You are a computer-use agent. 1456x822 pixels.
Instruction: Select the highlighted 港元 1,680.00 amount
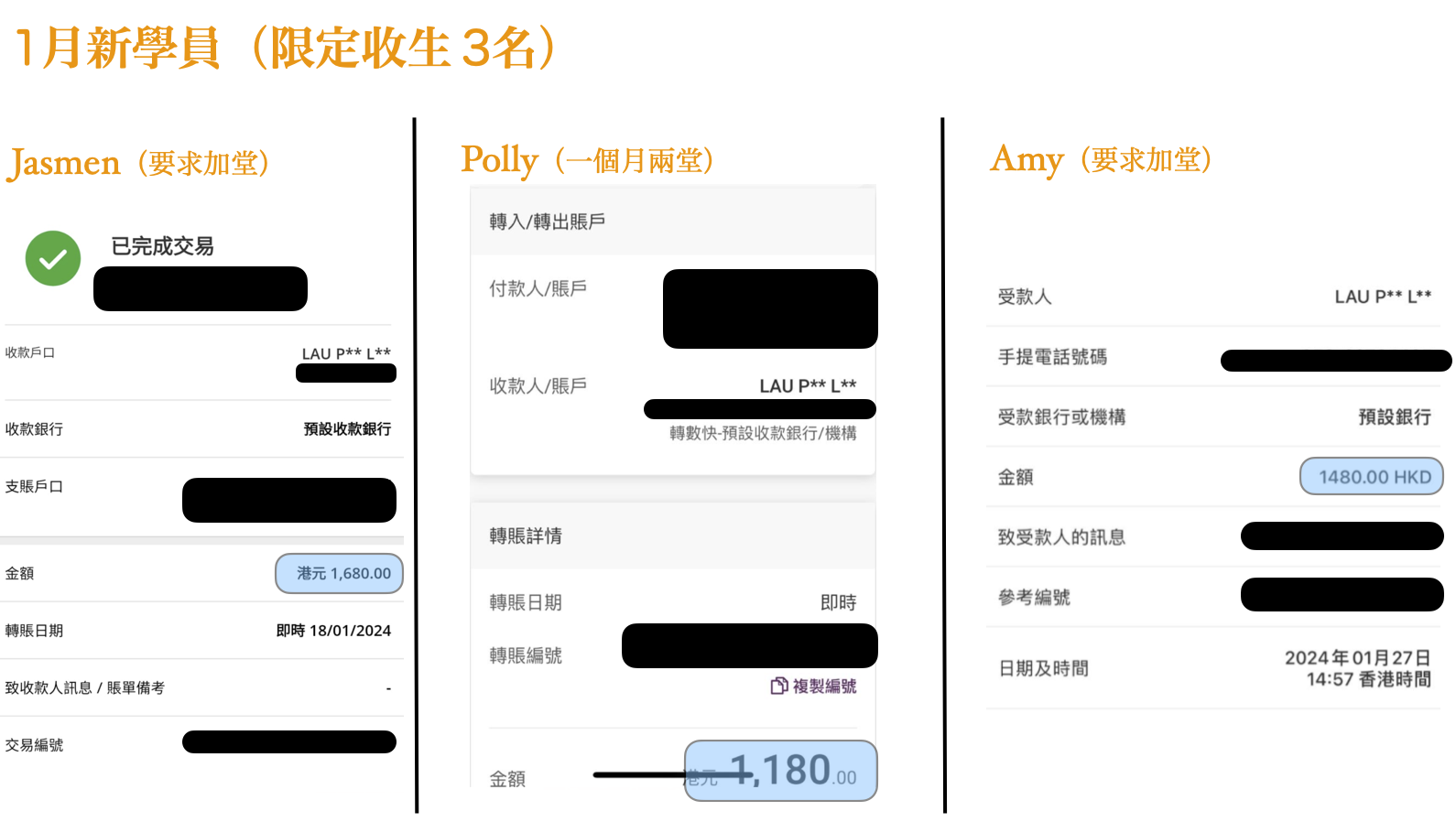[x=340, y=573]
